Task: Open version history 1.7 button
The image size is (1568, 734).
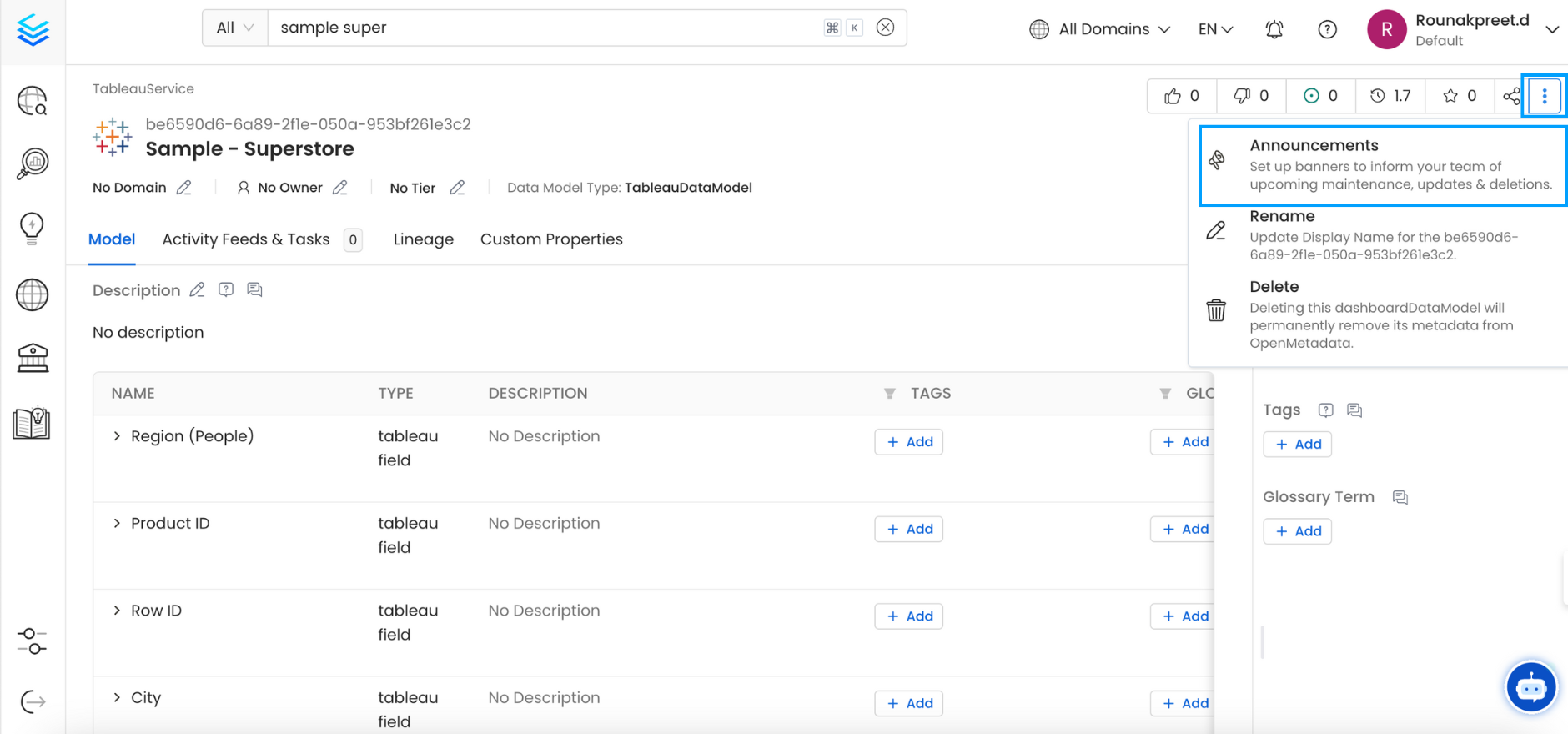Action: [x=1390, y=96]
